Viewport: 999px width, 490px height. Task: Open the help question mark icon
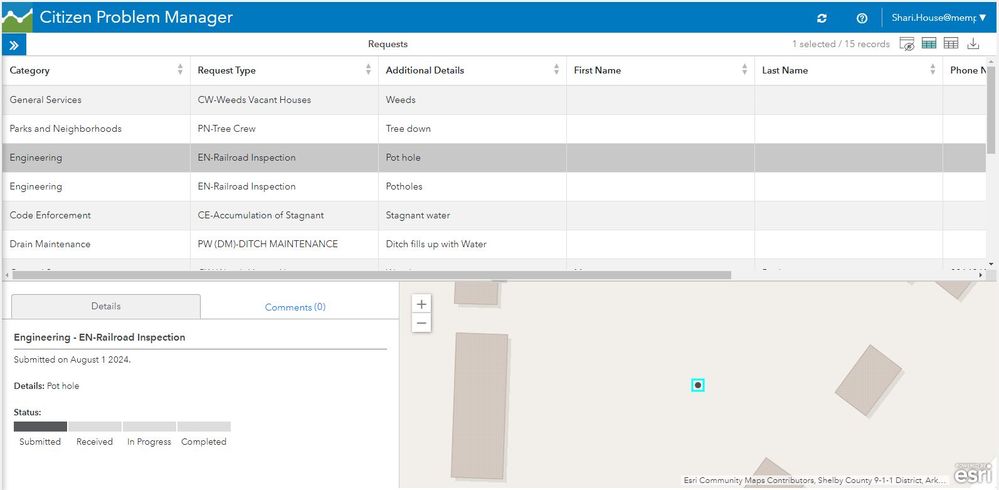(x=862, y=18)
